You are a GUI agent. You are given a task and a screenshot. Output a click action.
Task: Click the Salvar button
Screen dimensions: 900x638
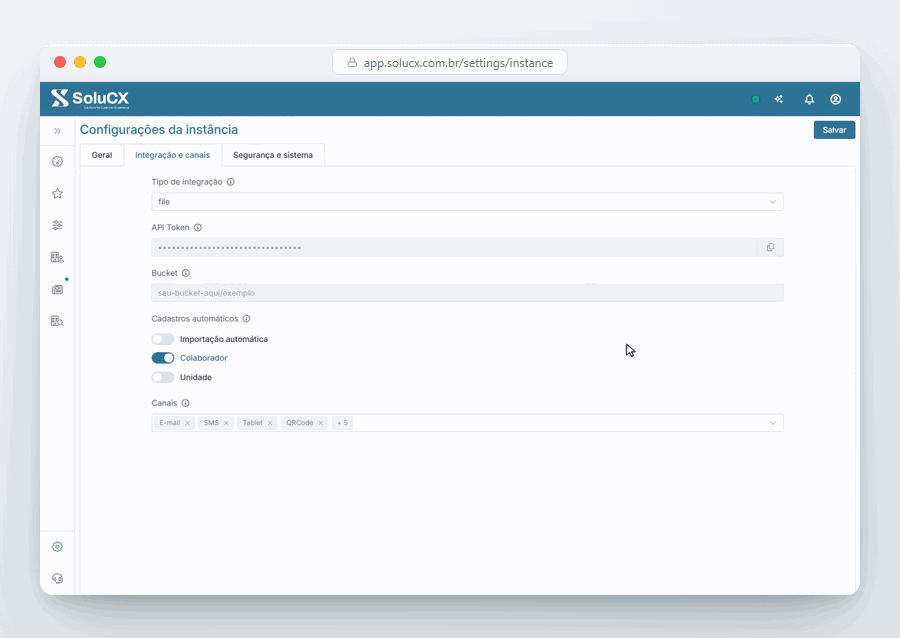tap(835, 130)
